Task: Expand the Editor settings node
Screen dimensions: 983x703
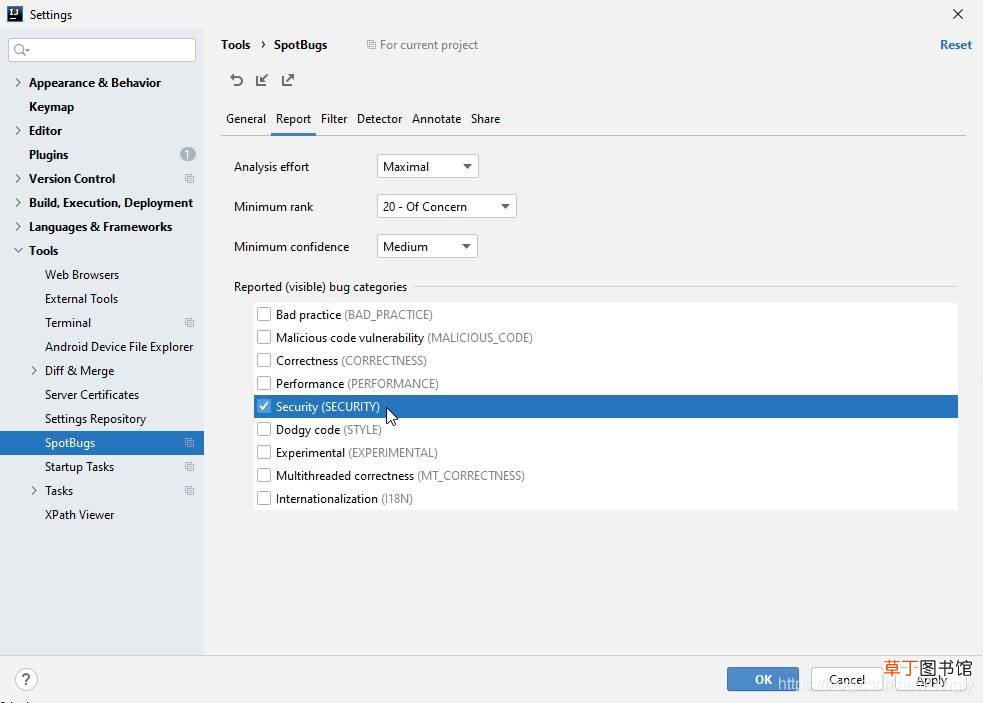Action: pyautogui.click(x=18, y=130)
